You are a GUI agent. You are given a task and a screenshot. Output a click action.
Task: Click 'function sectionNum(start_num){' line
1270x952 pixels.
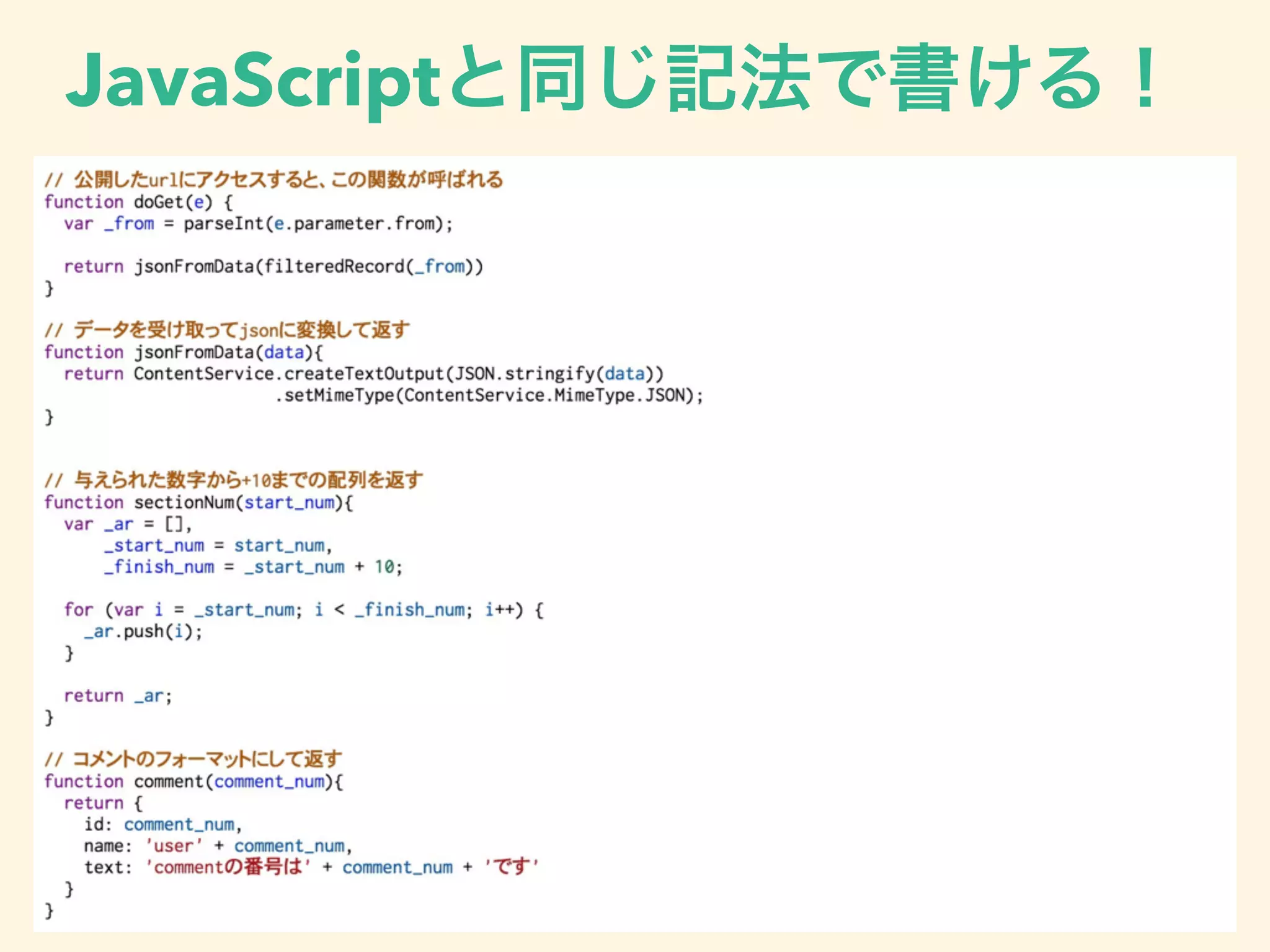198,502
